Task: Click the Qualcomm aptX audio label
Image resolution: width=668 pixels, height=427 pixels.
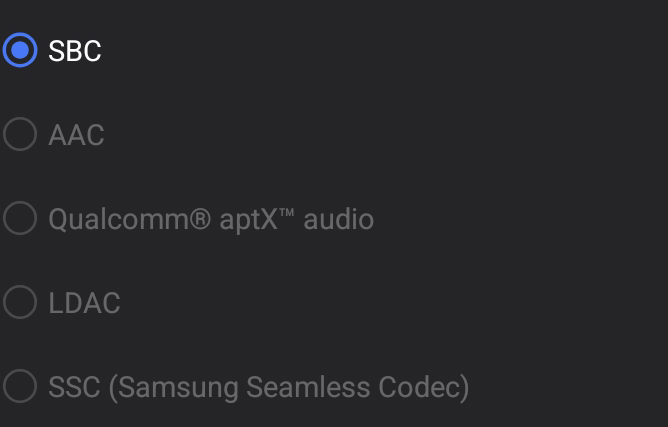Action: tap(211, 219)
